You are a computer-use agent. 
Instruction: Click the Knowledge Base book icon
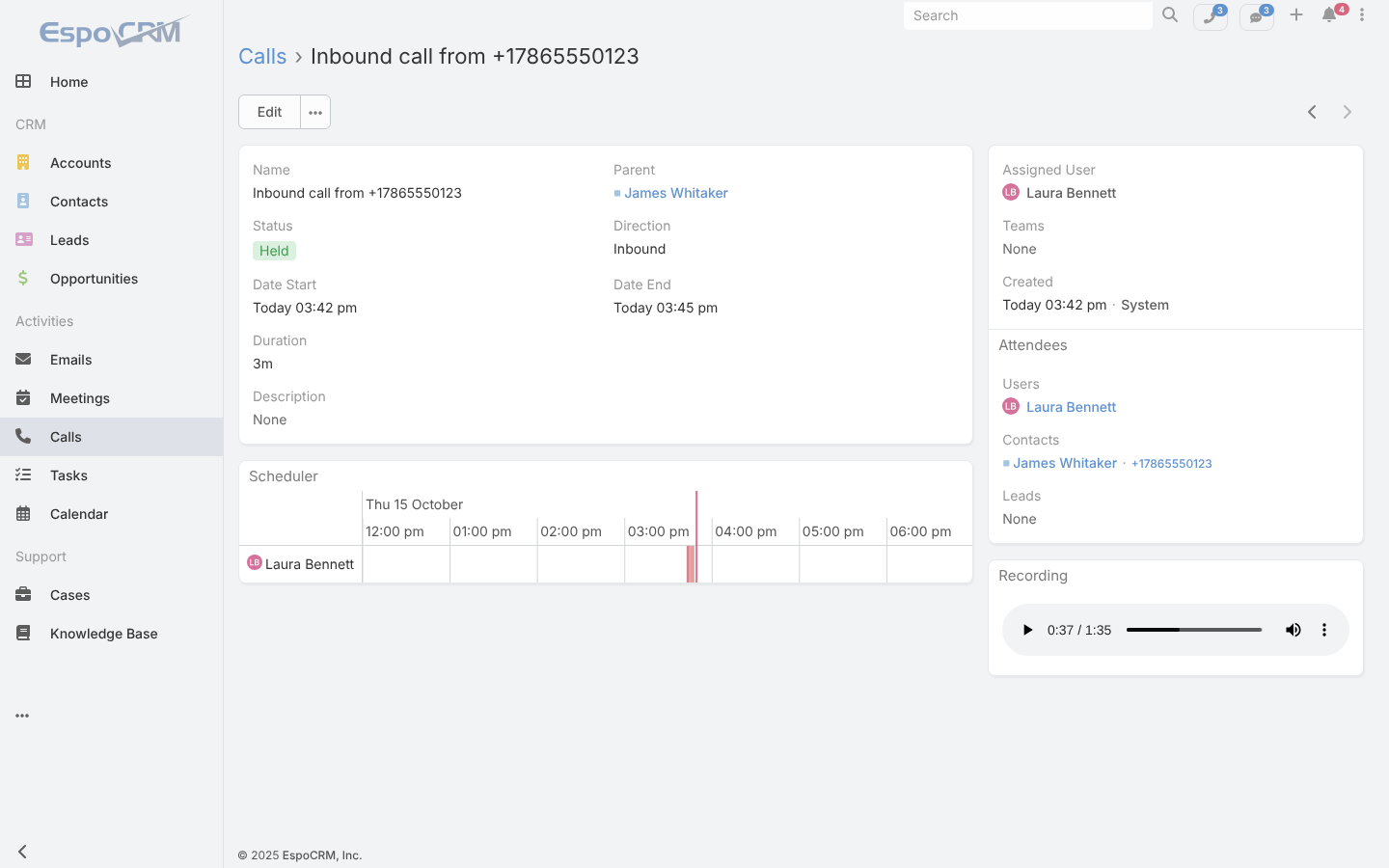23,633
